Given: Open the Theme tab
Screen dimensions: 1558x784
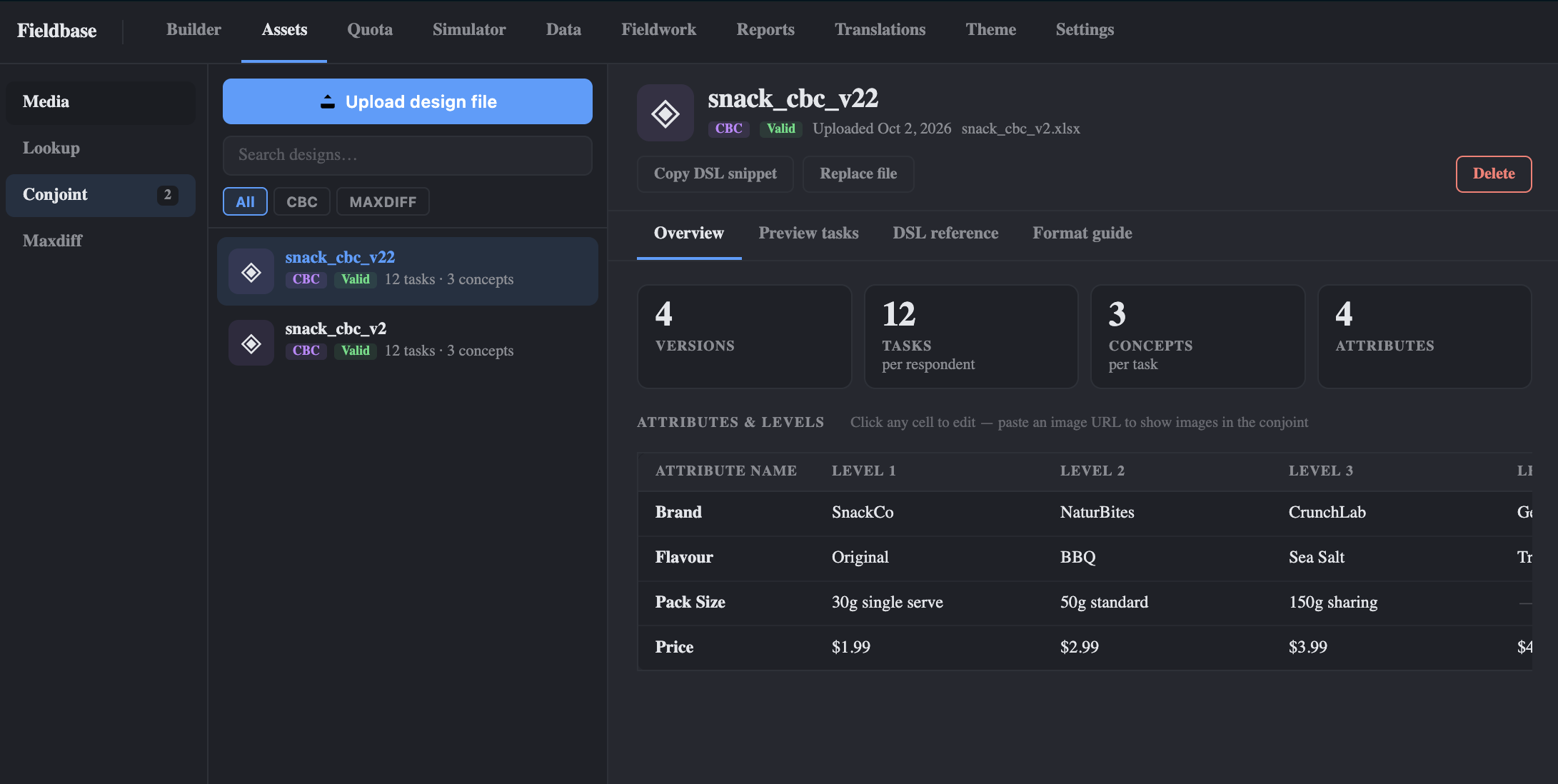Looking at the screenshot, I should pos(990,29).
